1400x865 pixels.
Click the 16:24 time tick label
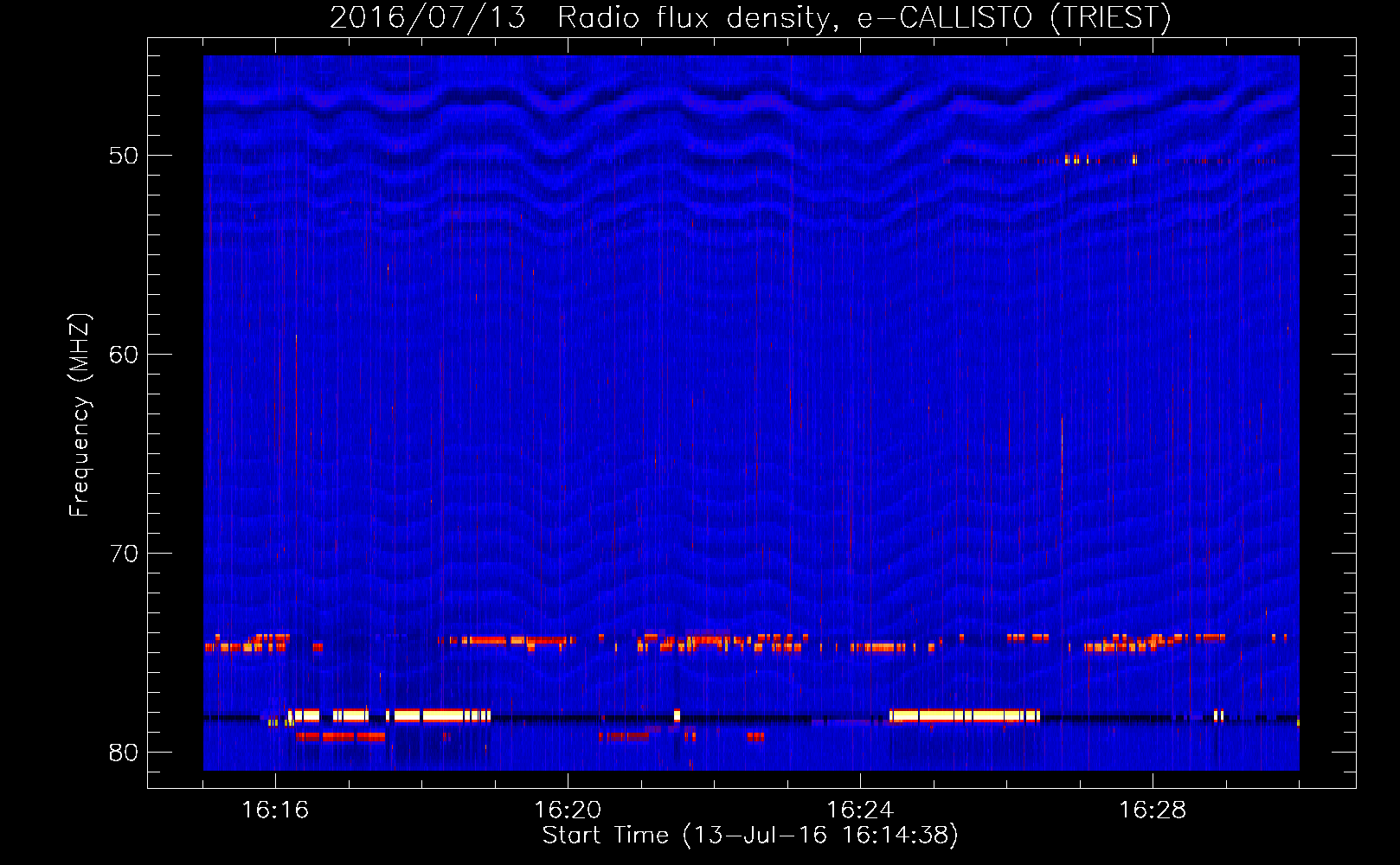[860, 811]
